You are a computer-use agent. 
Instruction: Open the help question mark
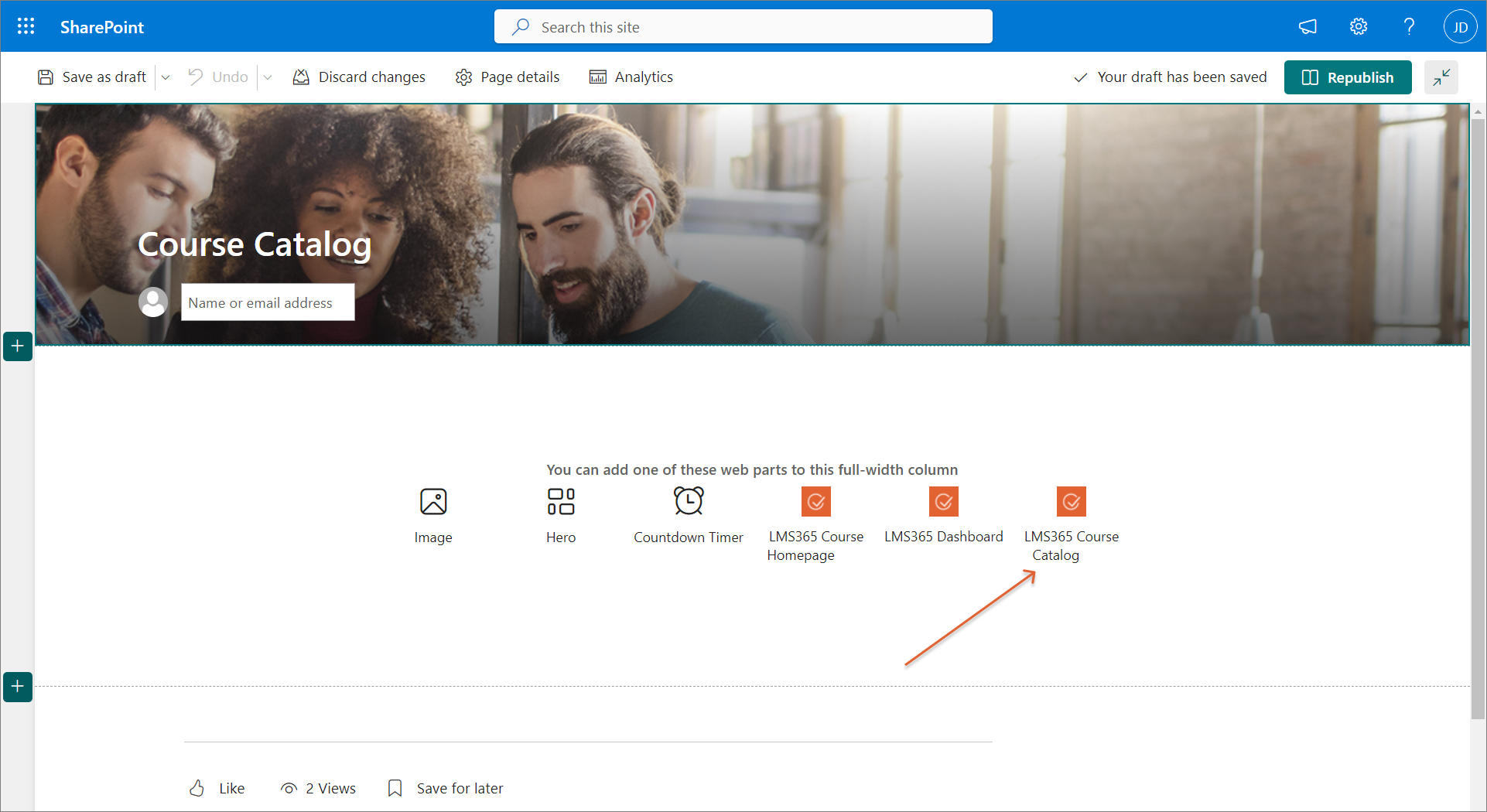tap(1409, 27)
